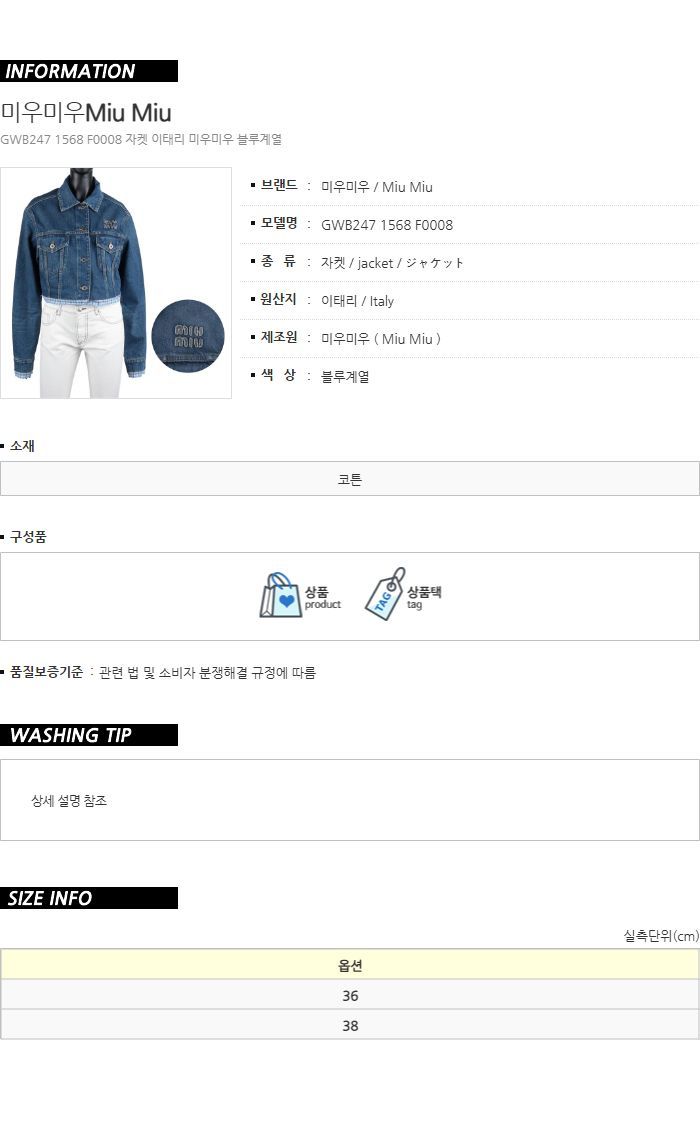Click the 미우미우 / Miu Miu brand value

tap(377, 187)
